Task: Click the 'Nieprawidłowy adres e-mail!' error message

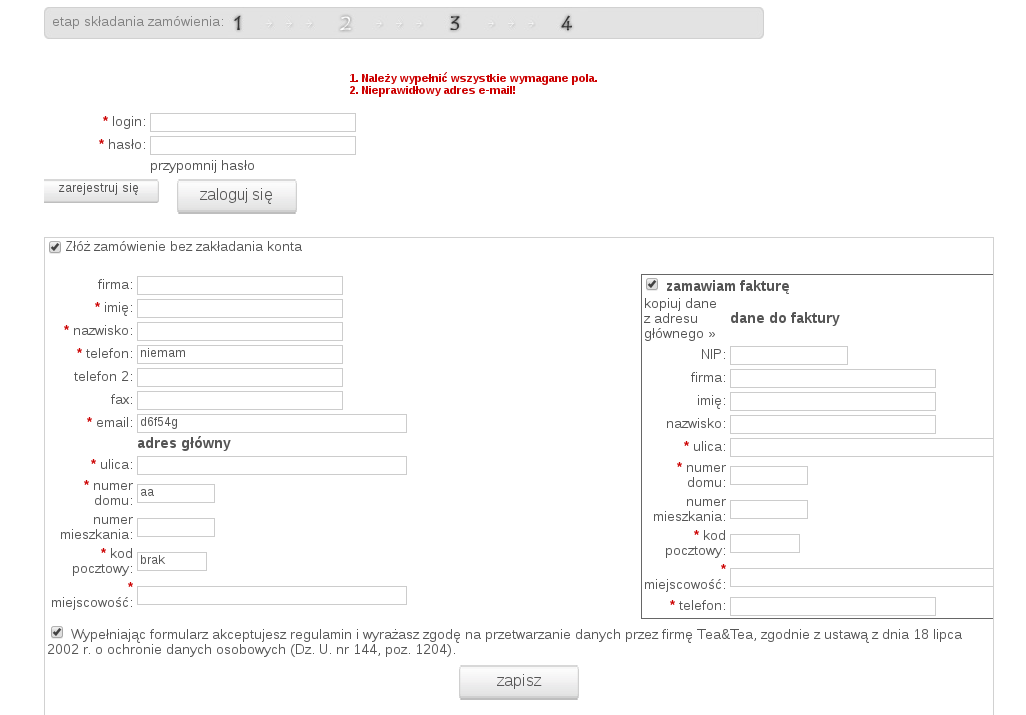Action: (x=438, y=90)
